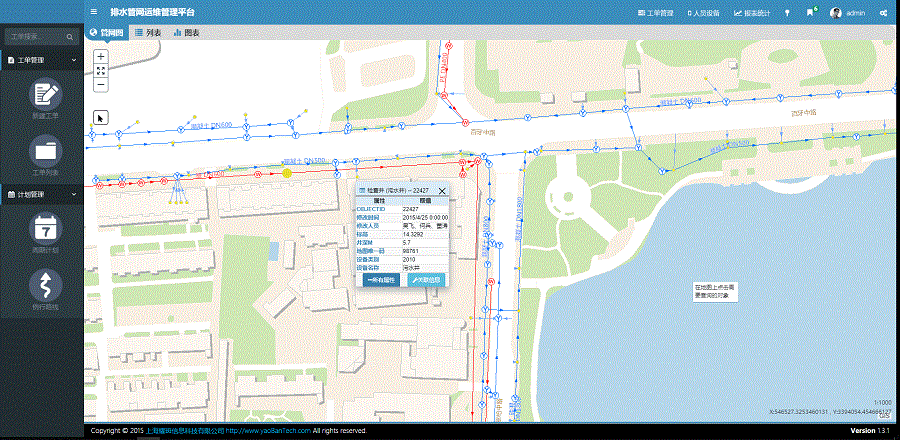Switch to the 图表 tab
The image size is (900, 440).
tap(186, 33)
